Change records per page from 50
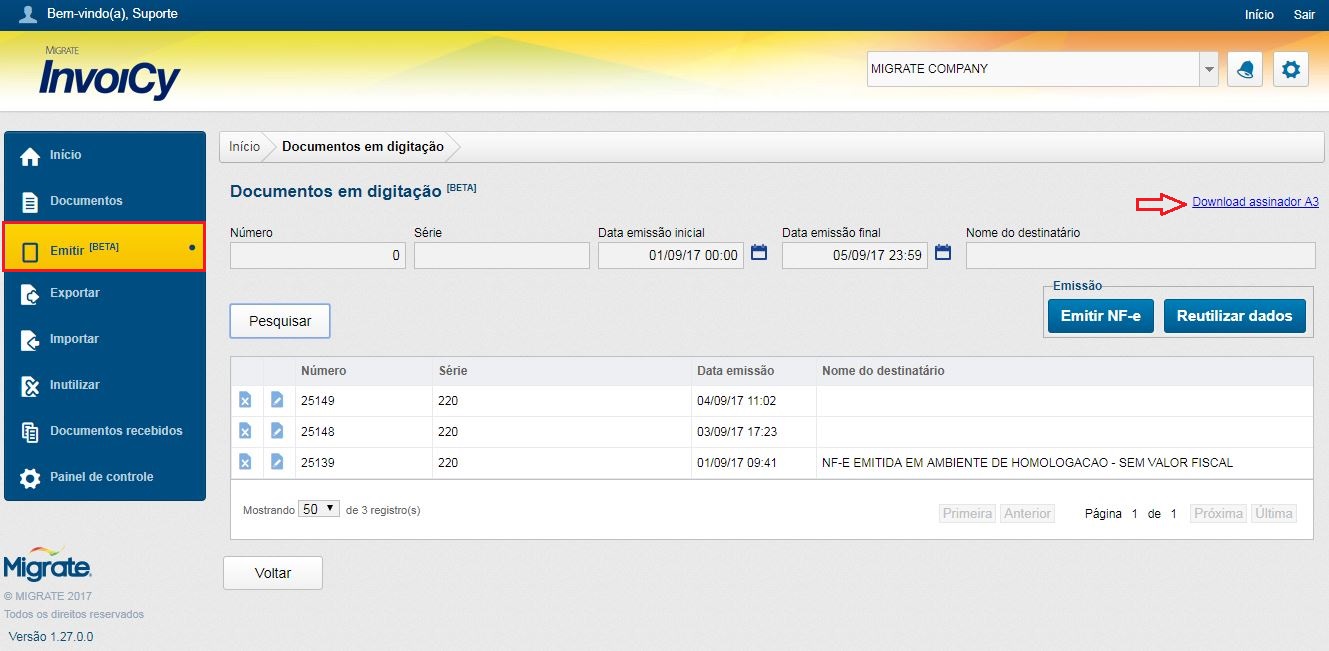This screenshot has height=651, width=1329. (x=317, y=508)
